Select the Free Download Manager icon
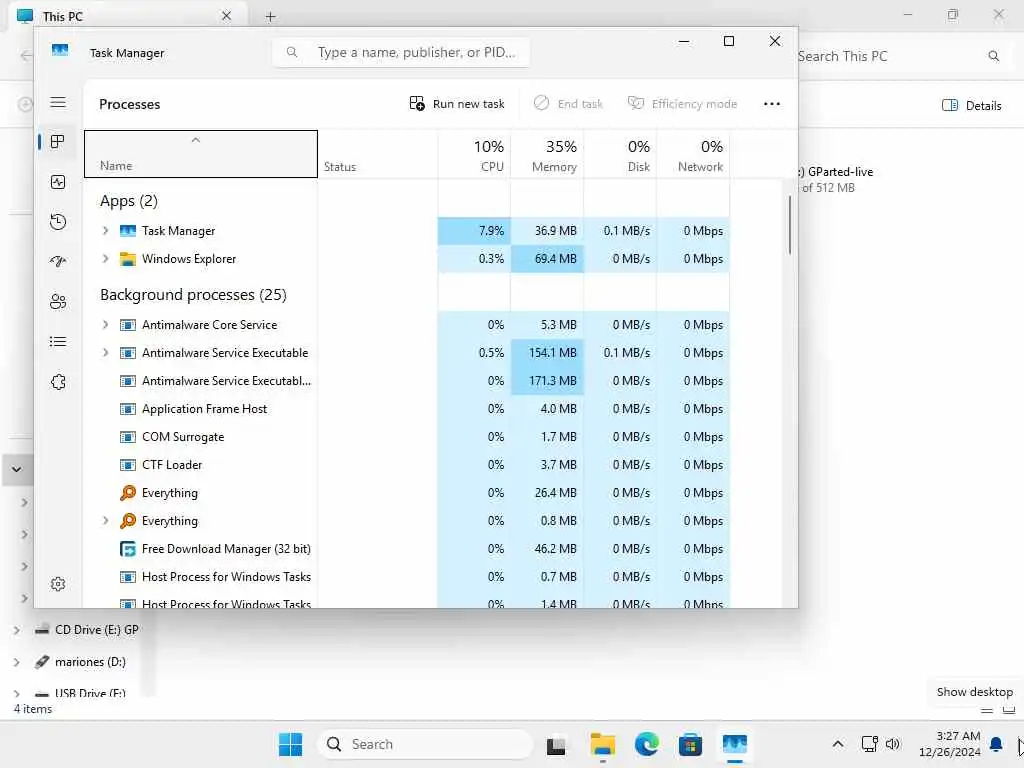The width and height of the screenshot is (1024, 768). 128,549
